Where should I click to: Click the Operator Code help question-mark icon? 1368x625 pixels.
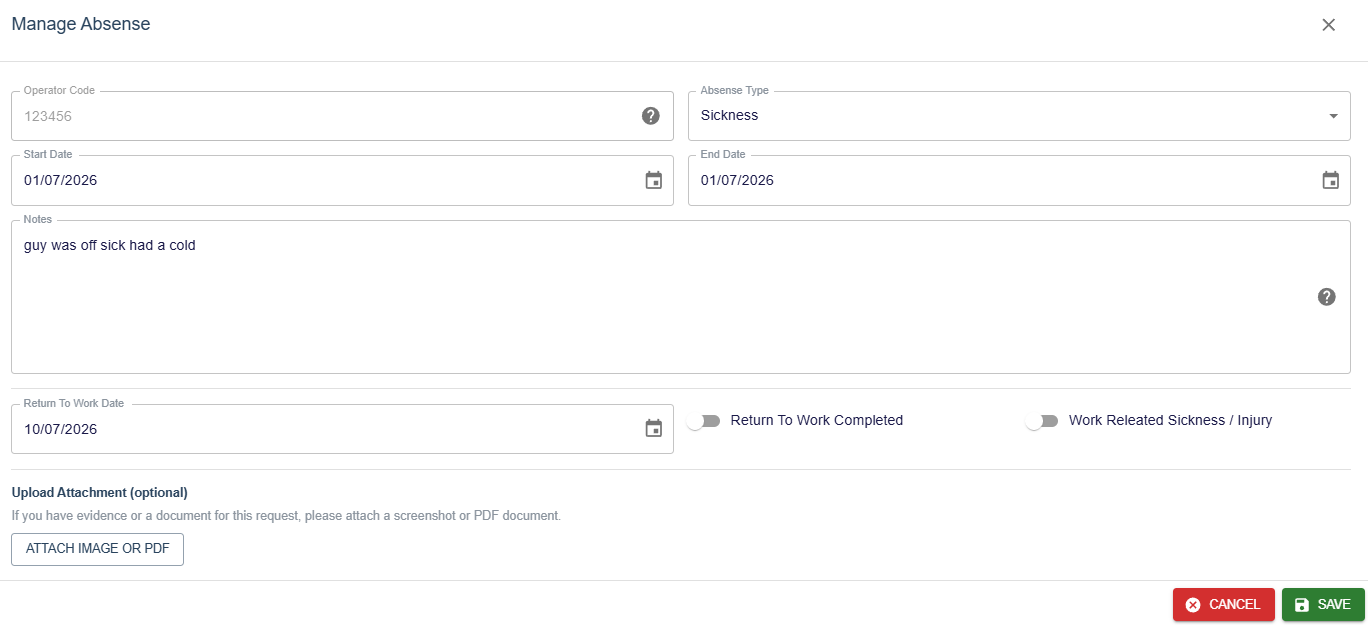[x=650, y=116]
